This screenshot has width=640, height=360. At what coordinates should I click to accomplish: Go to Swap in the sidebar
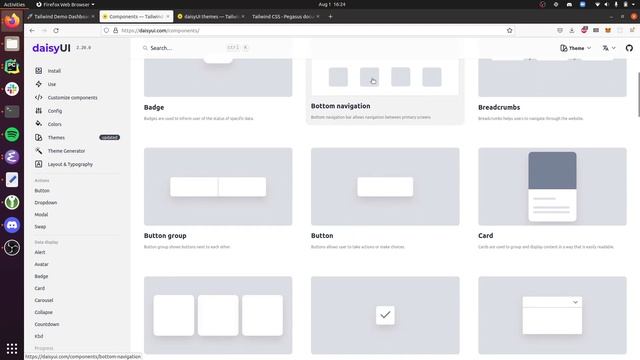click(x=40, y=227)
